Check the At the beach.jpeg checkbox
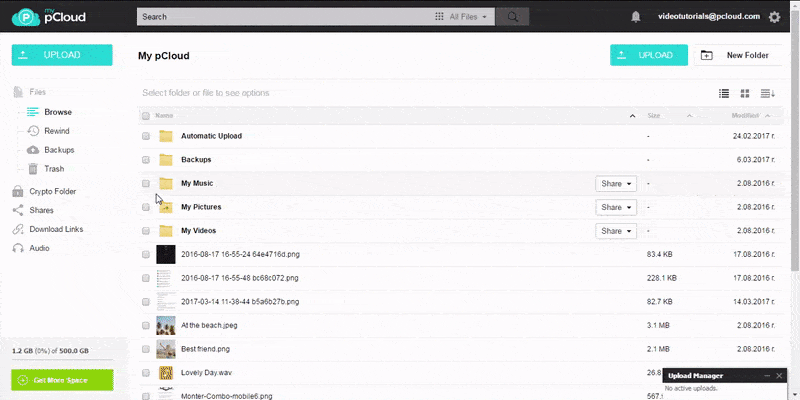The width and height of the screenshot is (800, 400). coord(146,326)
